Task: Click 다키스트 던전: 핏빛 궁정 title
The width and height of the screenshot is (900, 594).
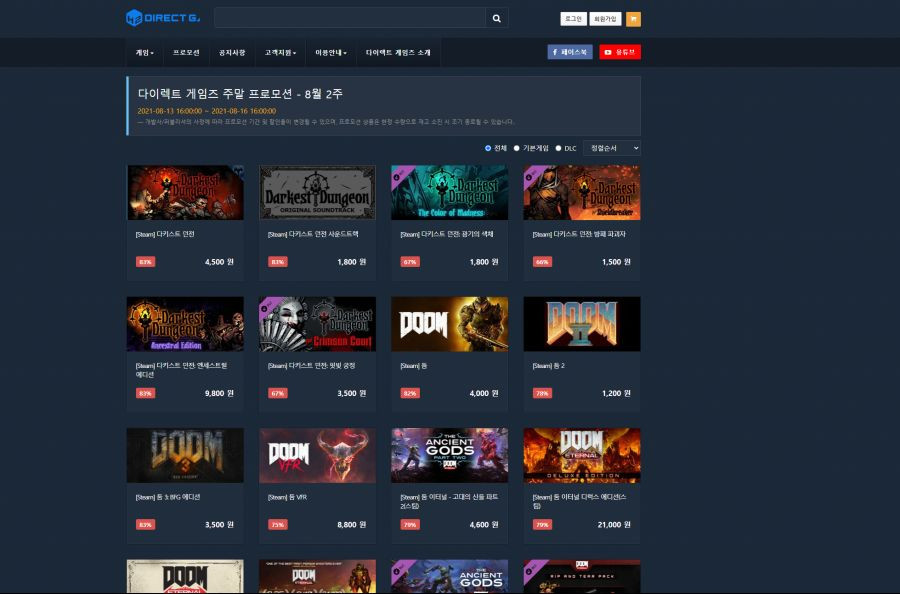Action: [311, 366]
